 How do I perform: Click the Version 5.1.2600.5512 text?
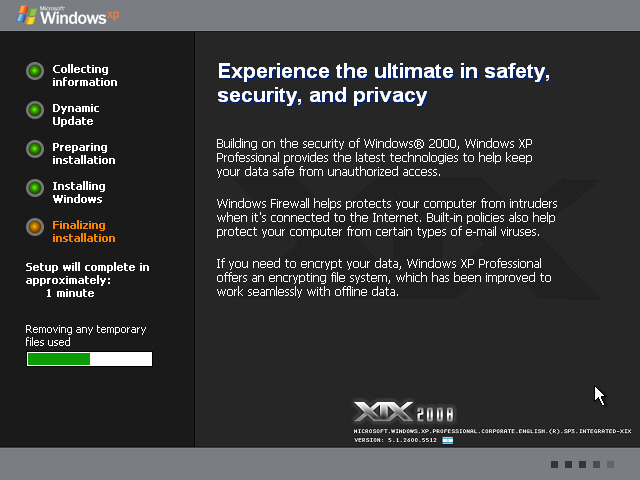[396, 440]
